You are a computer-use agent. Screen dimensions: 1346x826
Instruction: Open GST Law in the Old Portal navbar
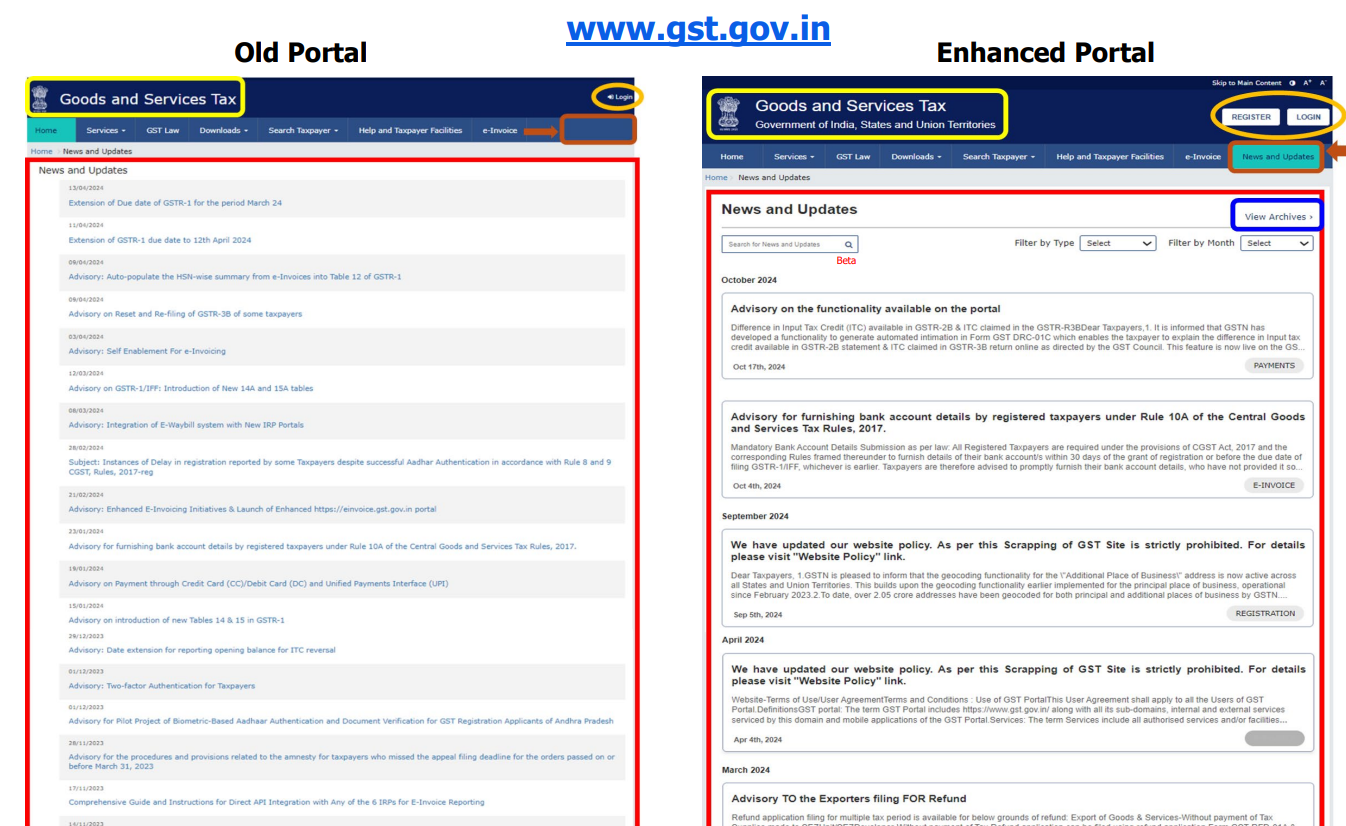click(x=162, y=130)
